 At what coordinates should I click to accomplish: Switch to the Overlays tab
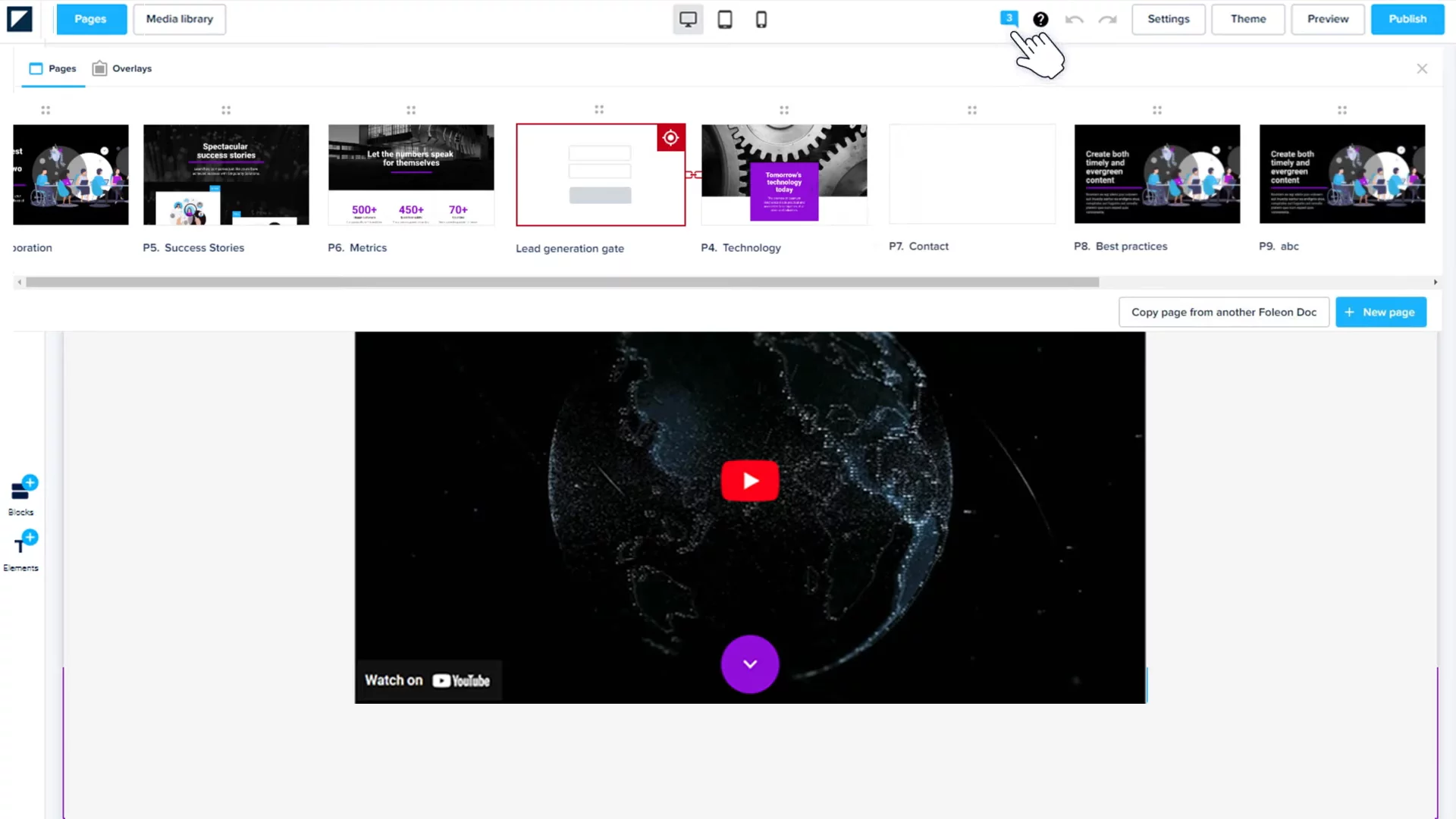pyautogui.click(x=122, y=68)
